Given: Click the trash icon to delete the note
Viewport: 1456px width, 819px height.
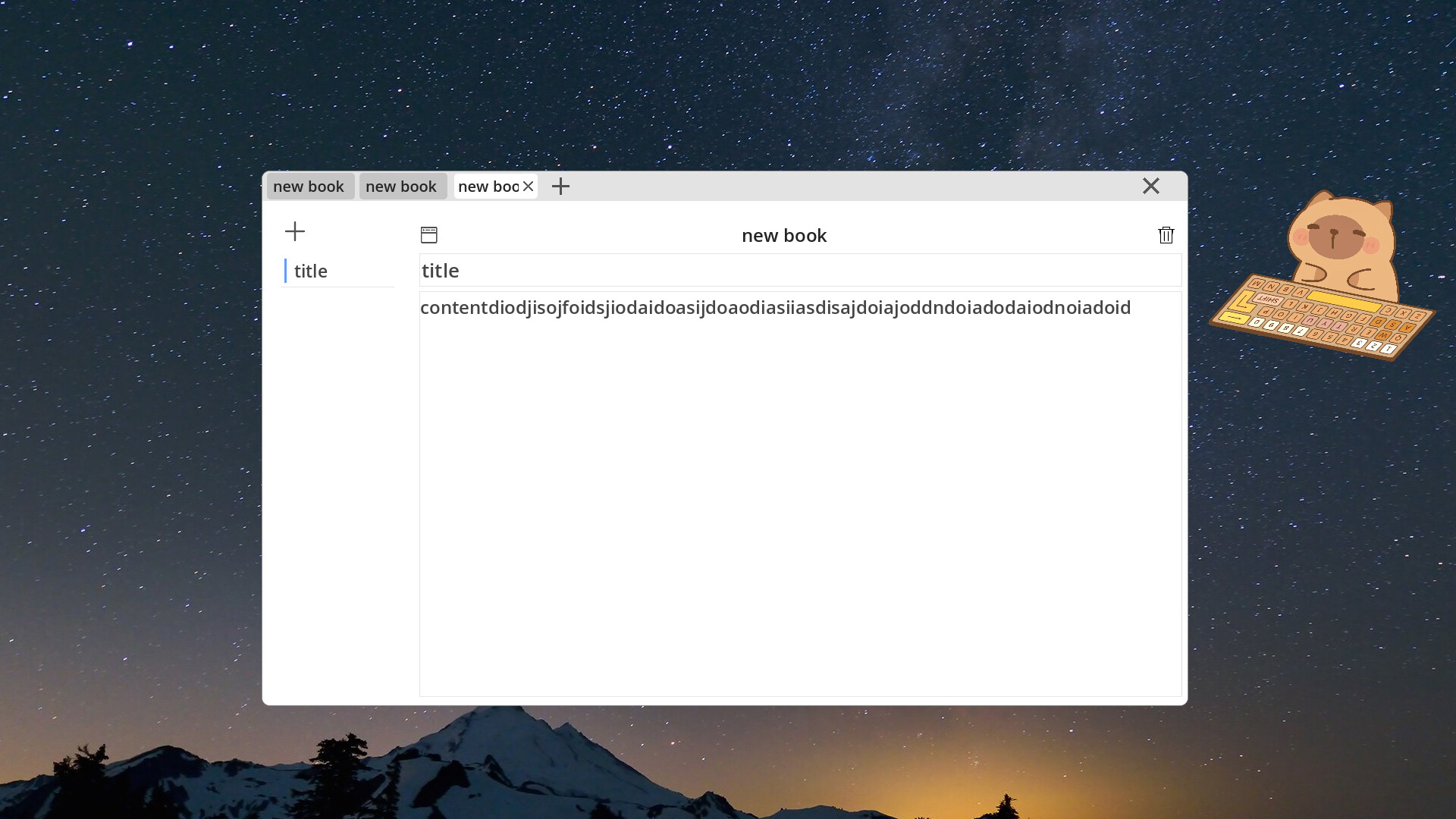Looking at the screenshot, I should click(1166, 235).
